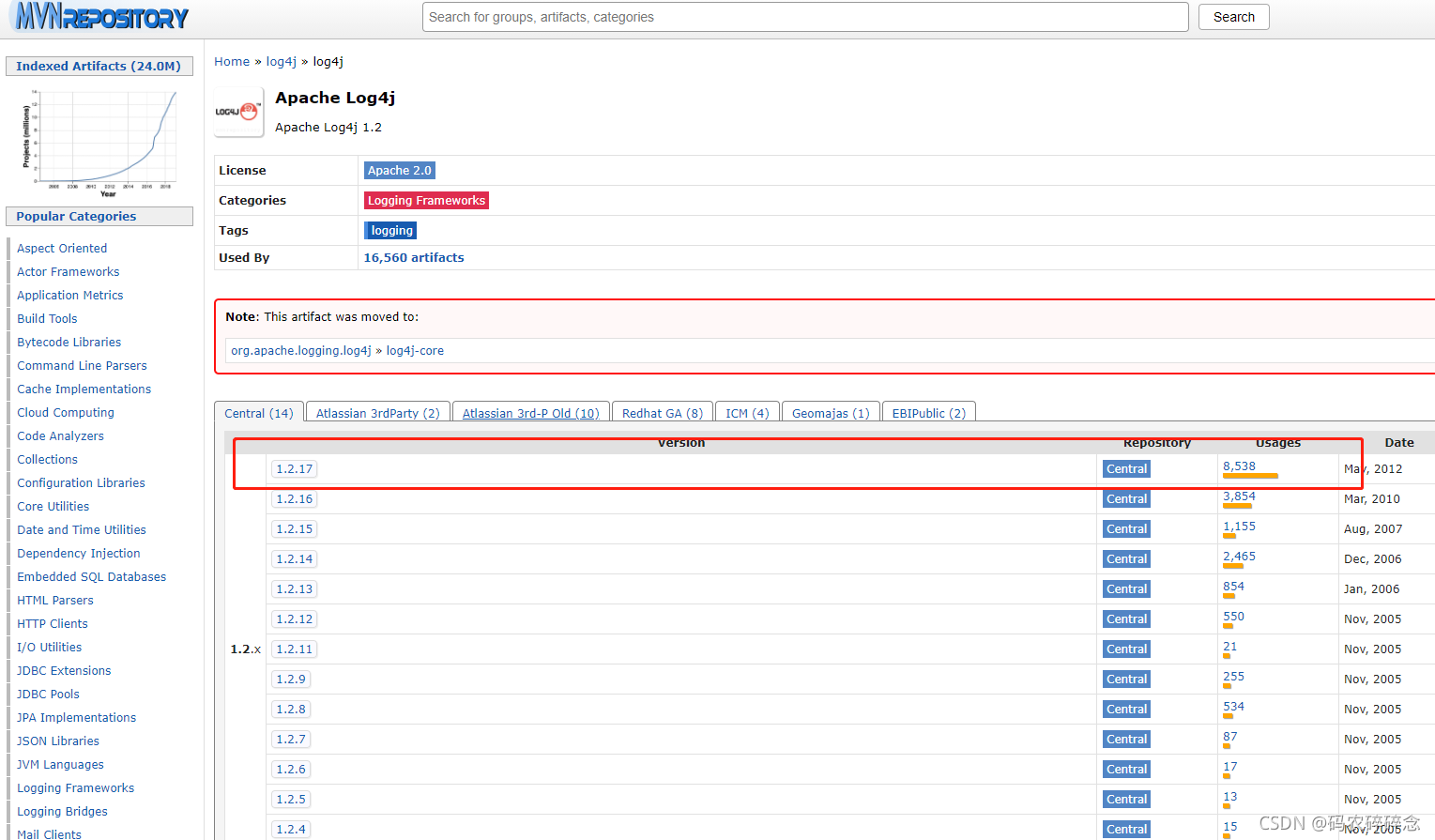The height and width of the screenshot is (840, 1435).
Task: Open version 1.2.17
Action: pos(294,469)
